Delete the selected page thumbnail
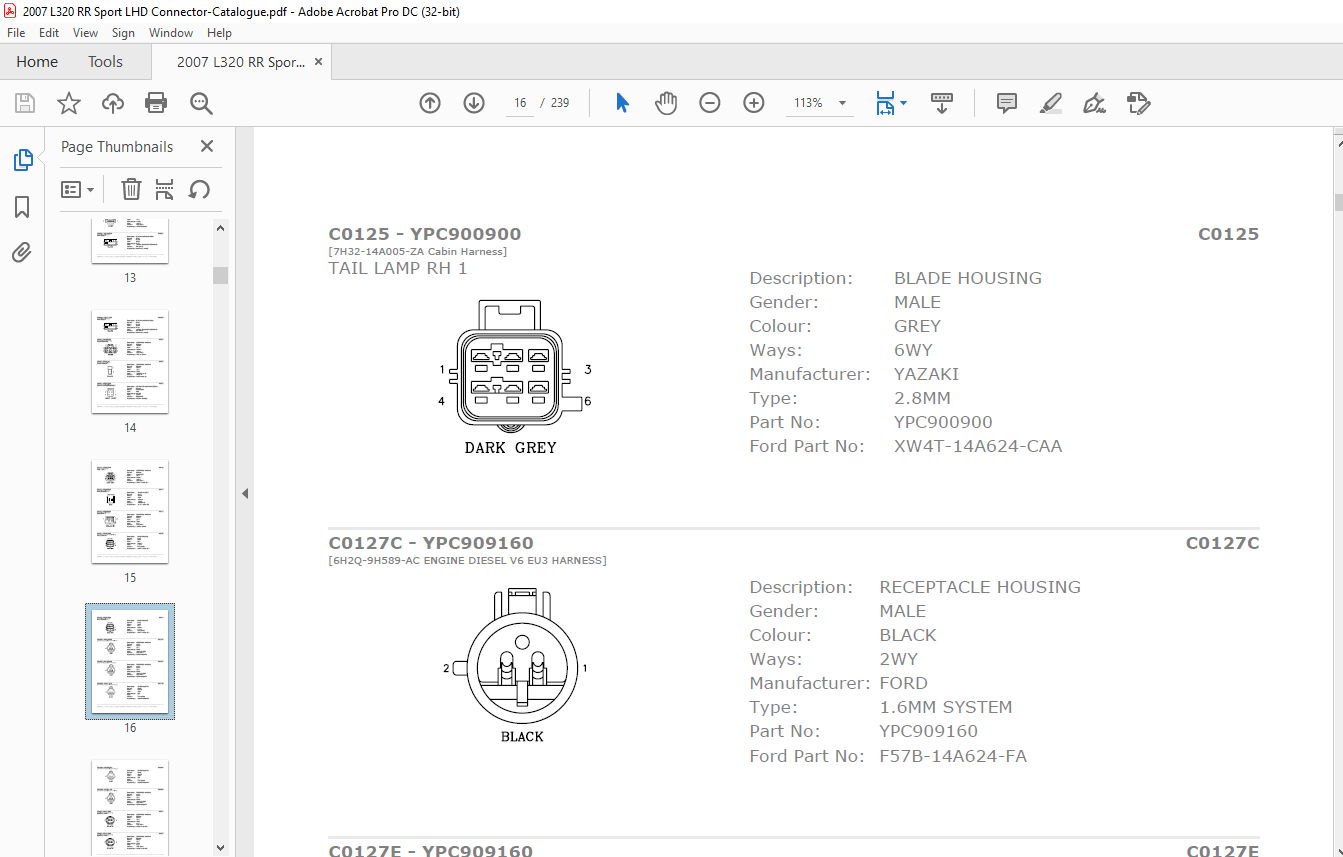The image size is (1343, 857). coord(131,189)
